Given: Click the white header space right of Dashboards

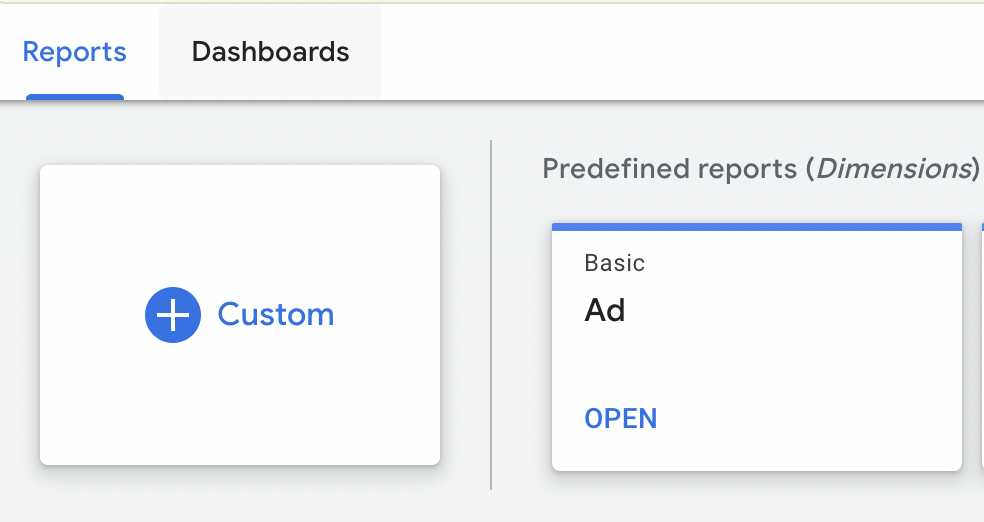Looking at the screenshot, I should pyautogui.click(x=680, y=52).
